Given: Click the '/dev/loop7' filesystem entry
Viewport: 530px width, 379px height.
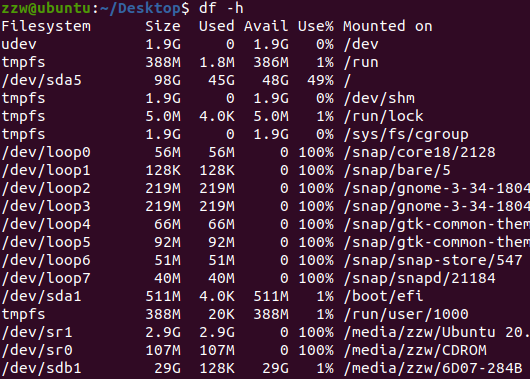Looking at the screenshot, I should [x=46, y=278].
